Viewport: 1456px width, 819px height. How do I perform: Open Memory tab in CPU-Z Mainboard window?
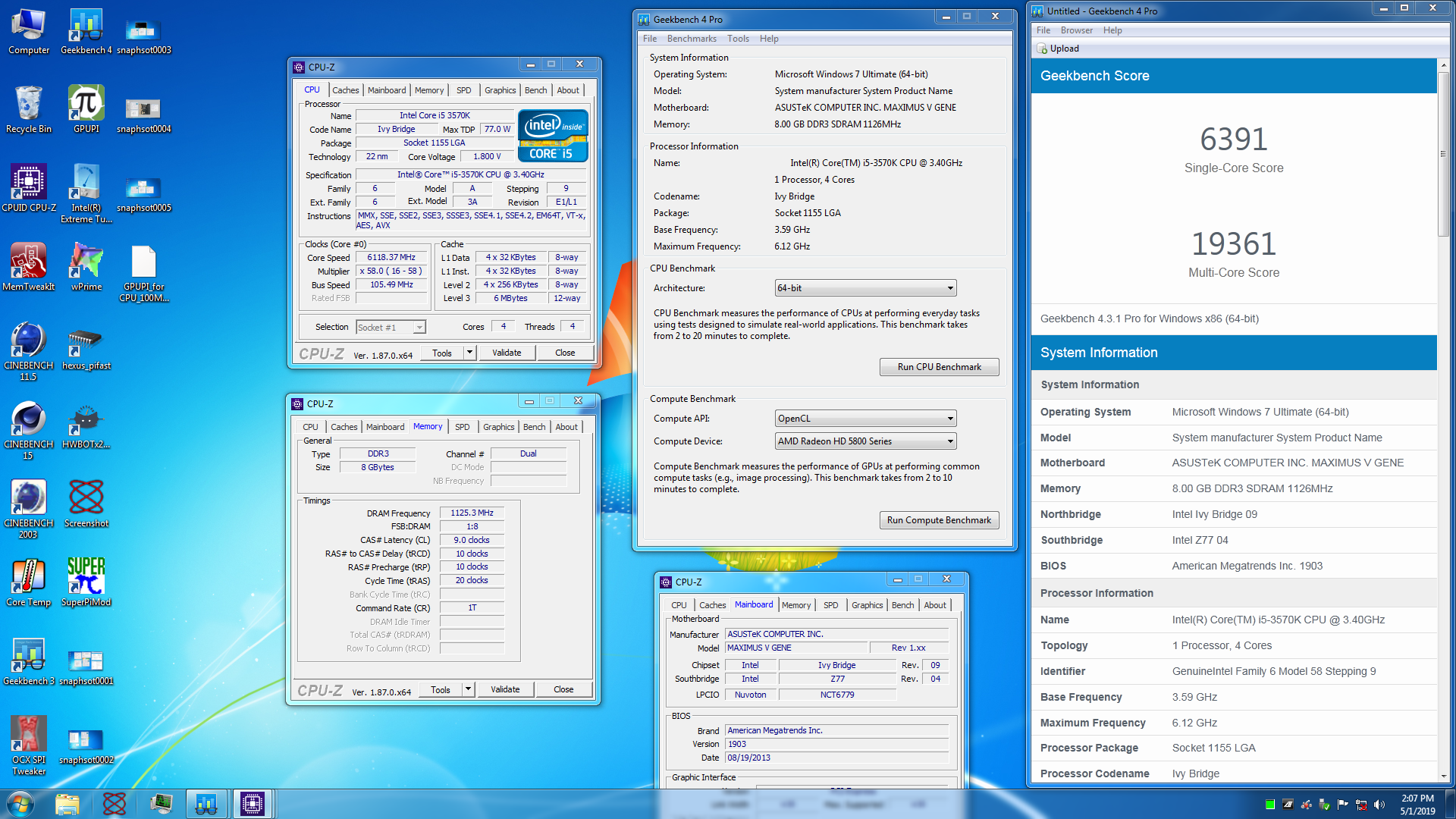tap(796, 605)
